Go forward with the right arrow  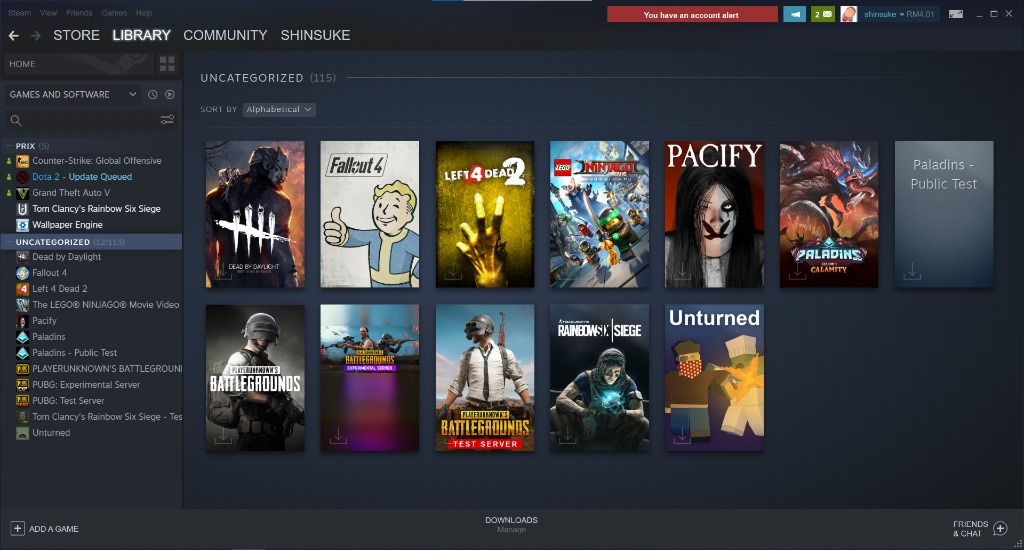(x=35, y=35)
